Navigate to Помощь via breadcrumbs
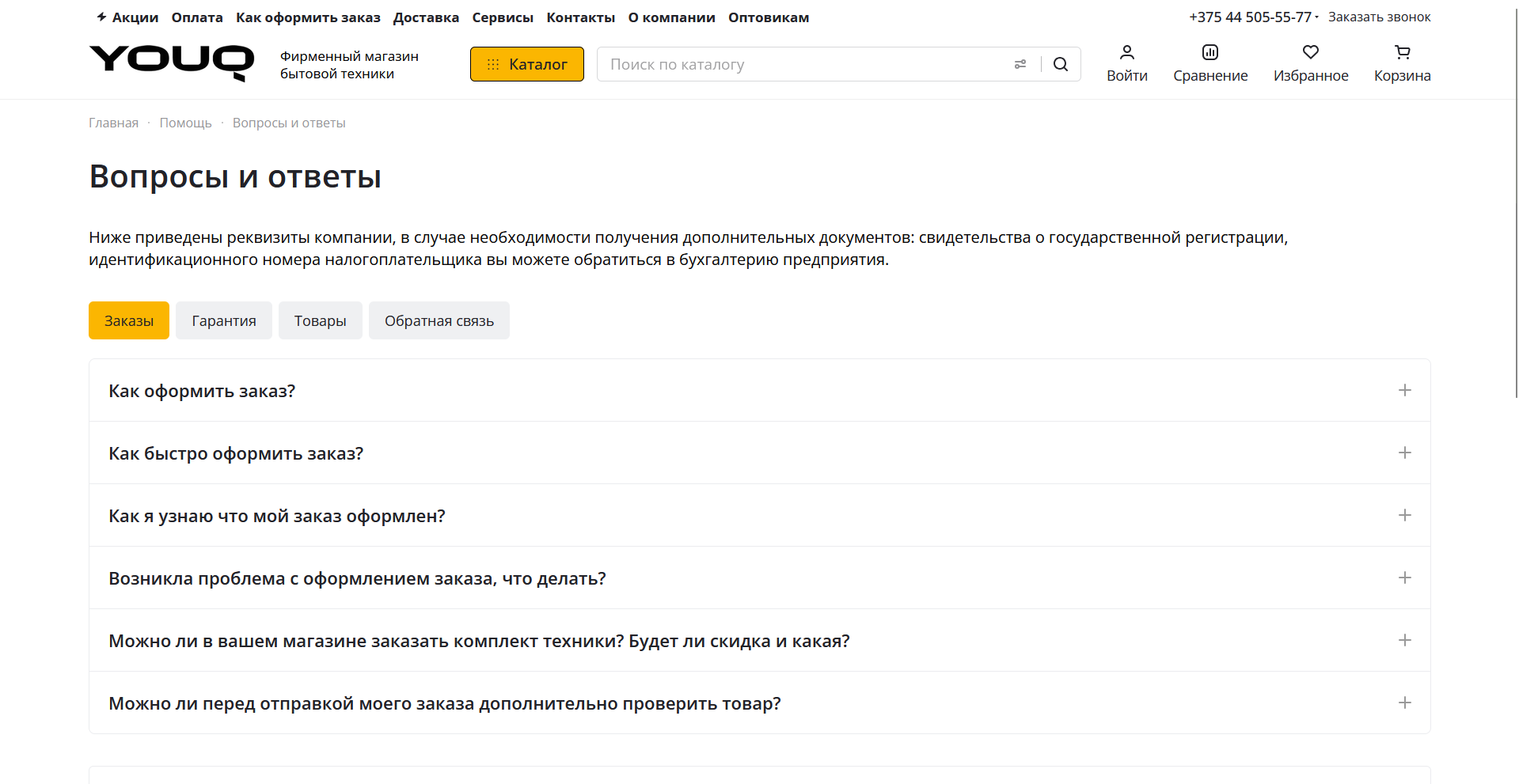The image size is (1519, 784). (185, 122)
